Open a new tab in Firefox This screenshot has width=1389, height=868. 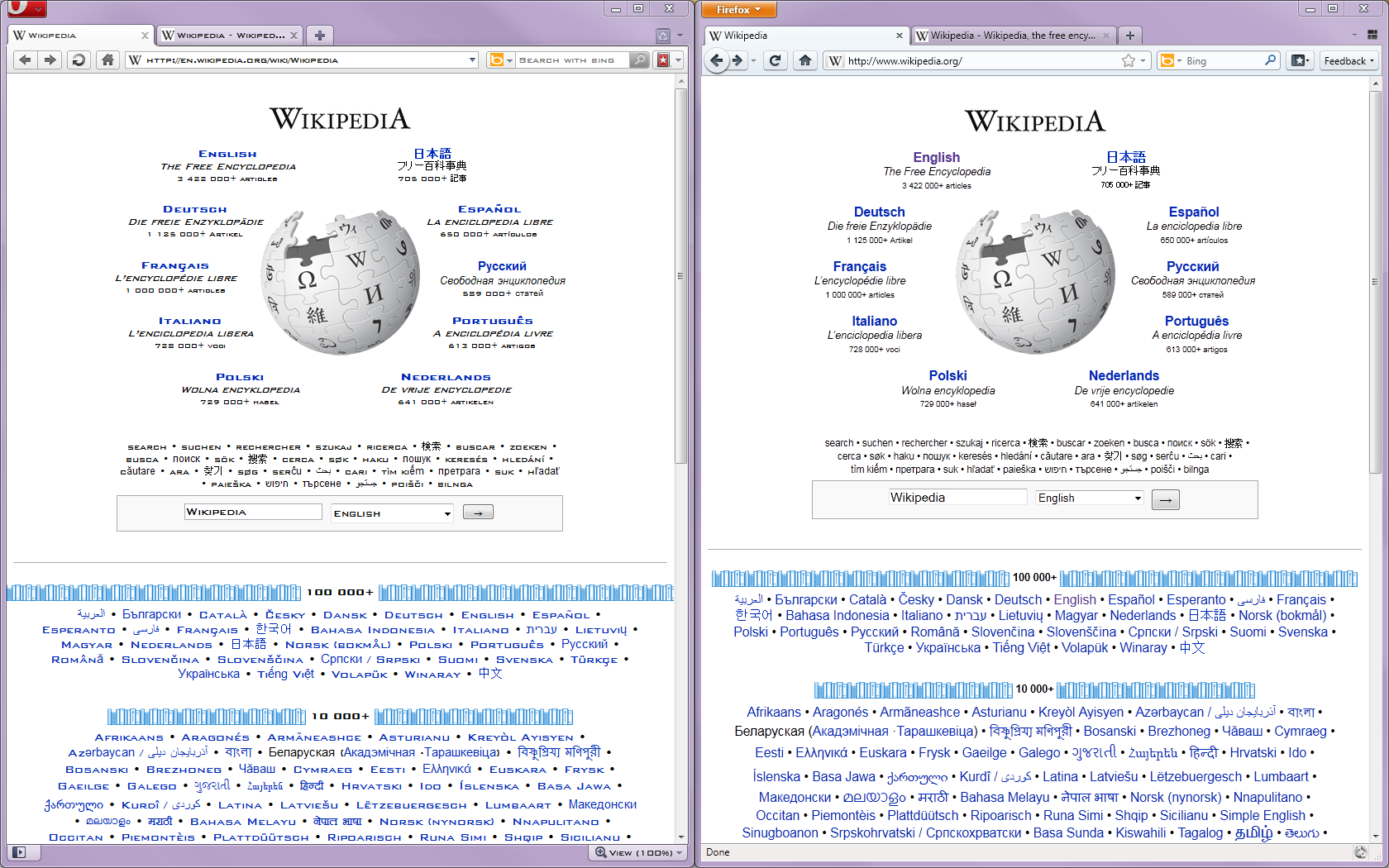tap(1129, 36)
